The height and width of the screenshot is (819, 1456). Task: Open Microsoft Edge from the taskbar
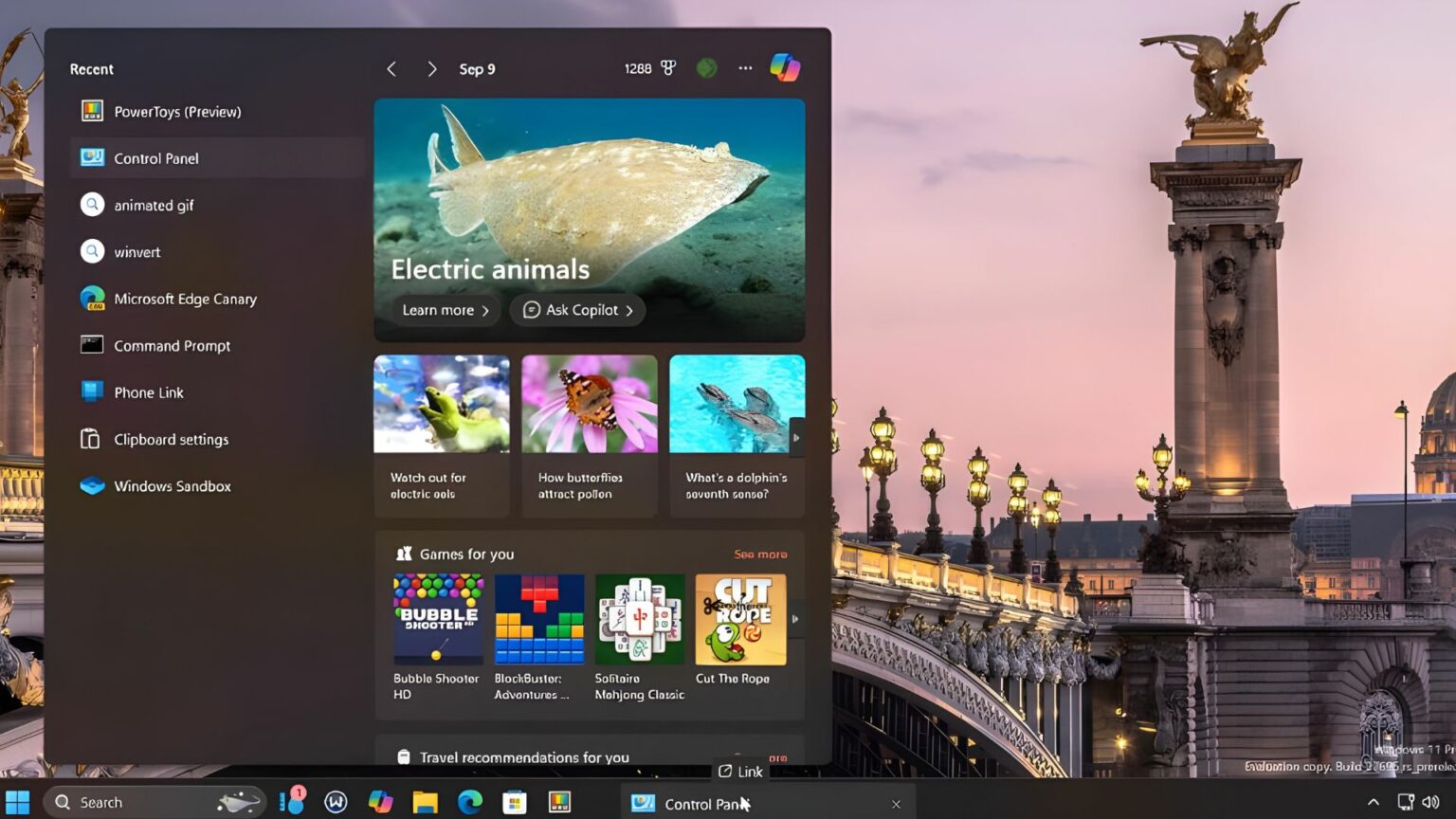click(x=469, y=802)
